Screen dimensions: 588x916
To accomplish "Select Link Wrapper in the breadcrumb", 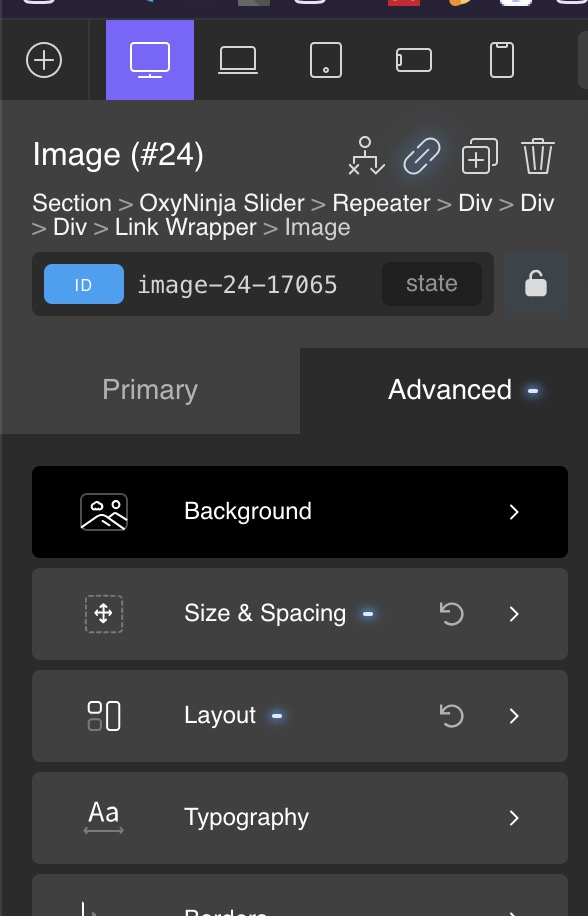I will coord(186,227).
